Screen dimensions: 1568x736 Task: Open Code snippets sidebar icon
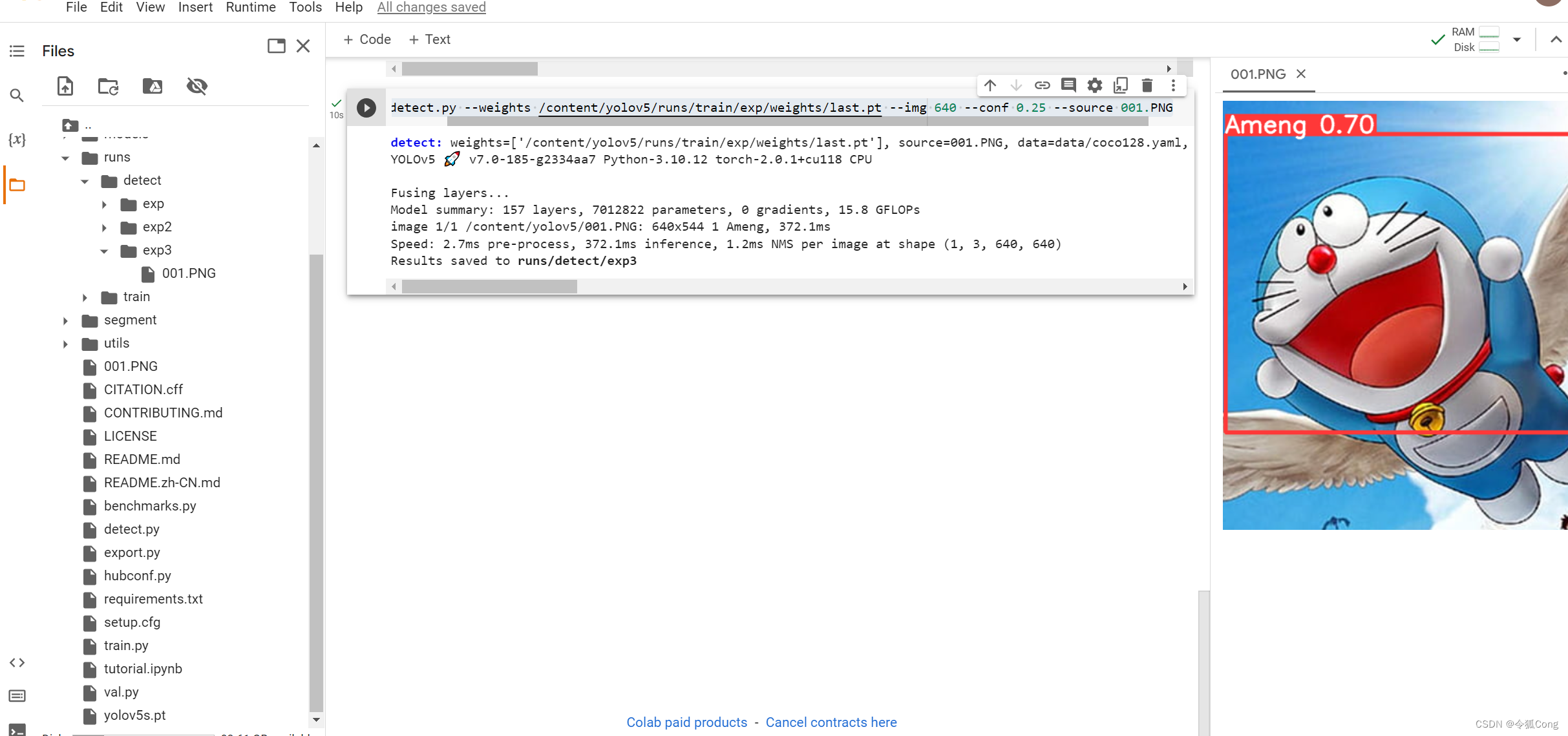click(17, 662)
